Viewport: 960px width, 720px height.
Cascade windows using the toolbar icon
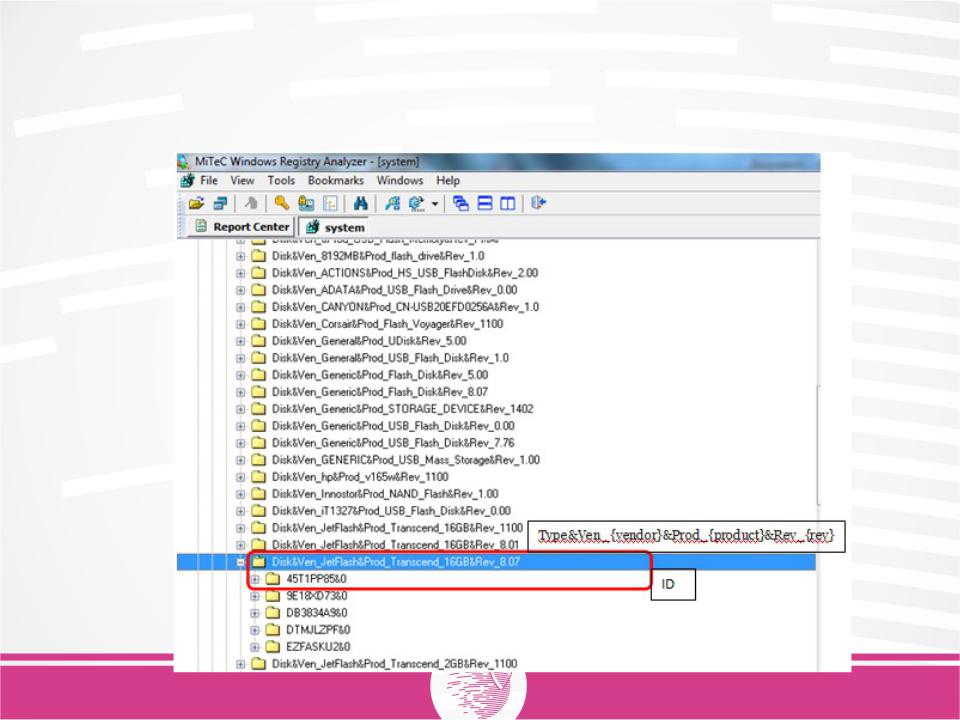tap(460, 203)
